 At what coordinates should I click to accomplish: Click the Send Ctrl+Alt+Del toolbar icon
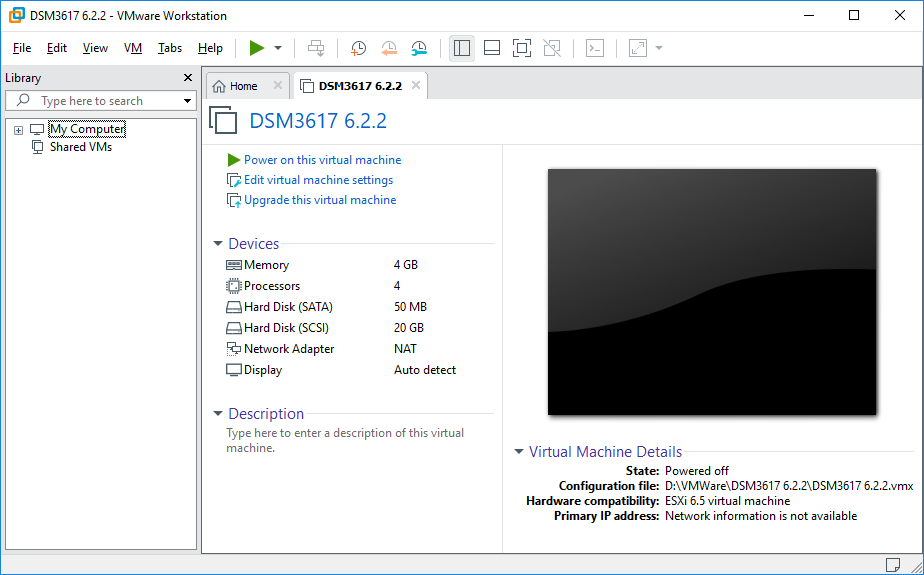click(x=316, y=48)
